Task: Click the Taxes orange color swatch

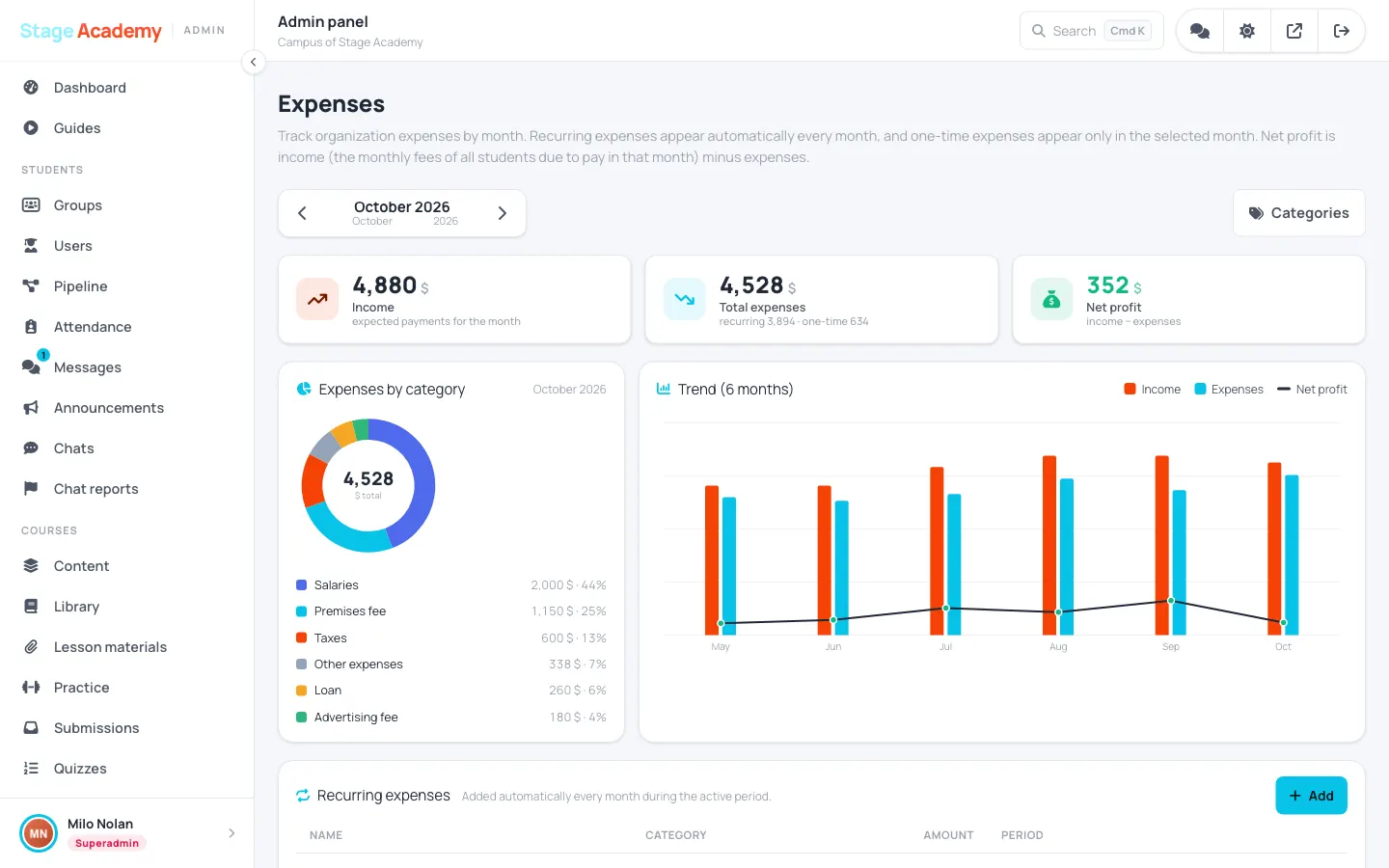Action: tap(301, 638)
